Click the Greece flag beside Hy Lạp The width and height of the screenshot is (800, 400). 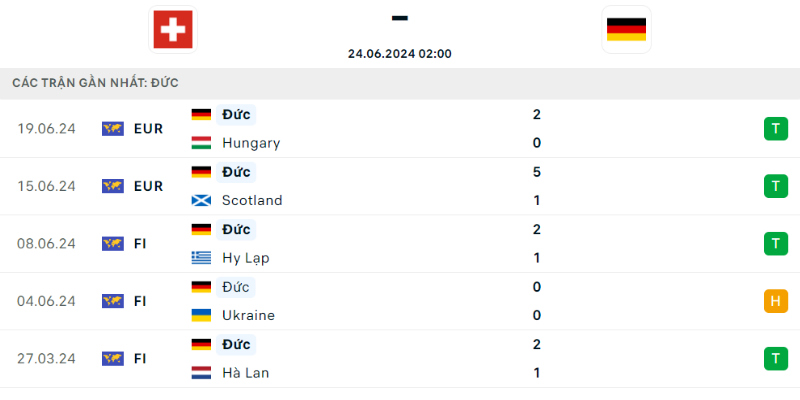click(201, 258)
